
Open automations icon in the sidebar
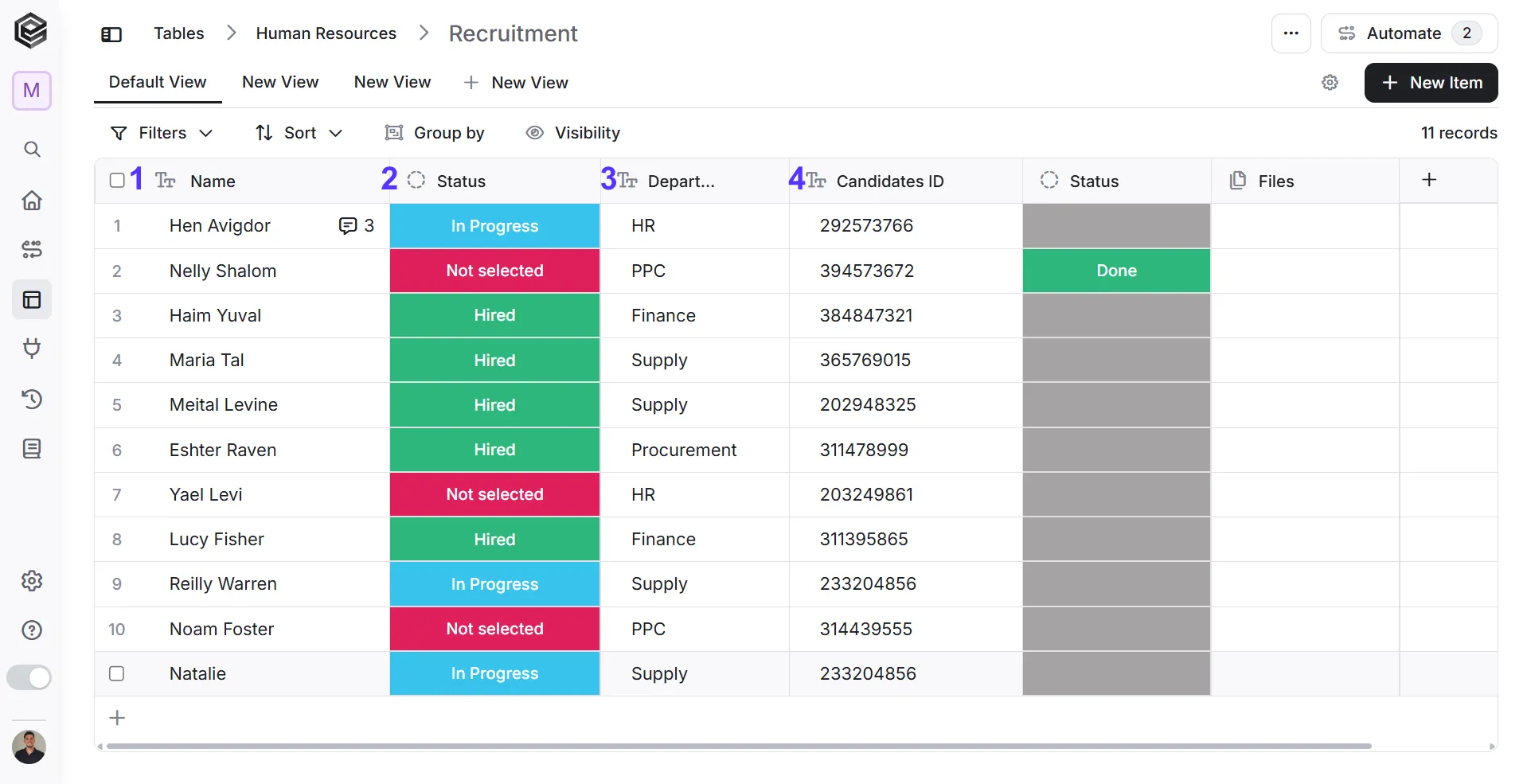[32, 249]
